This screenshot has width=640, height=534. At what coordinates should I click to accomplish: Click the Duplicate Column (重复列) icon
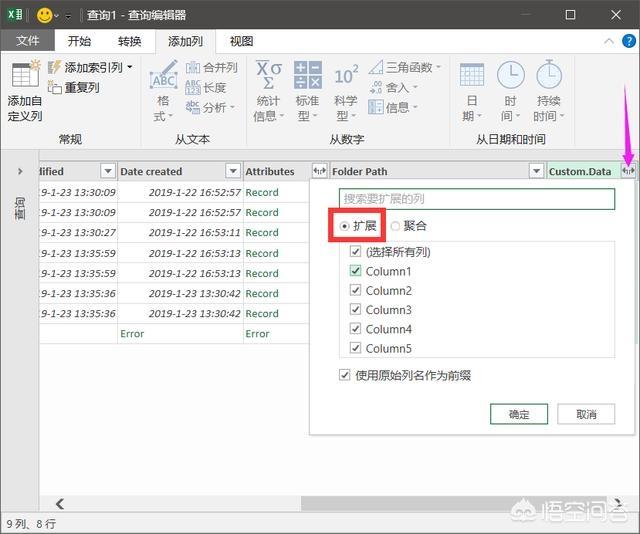54,87
